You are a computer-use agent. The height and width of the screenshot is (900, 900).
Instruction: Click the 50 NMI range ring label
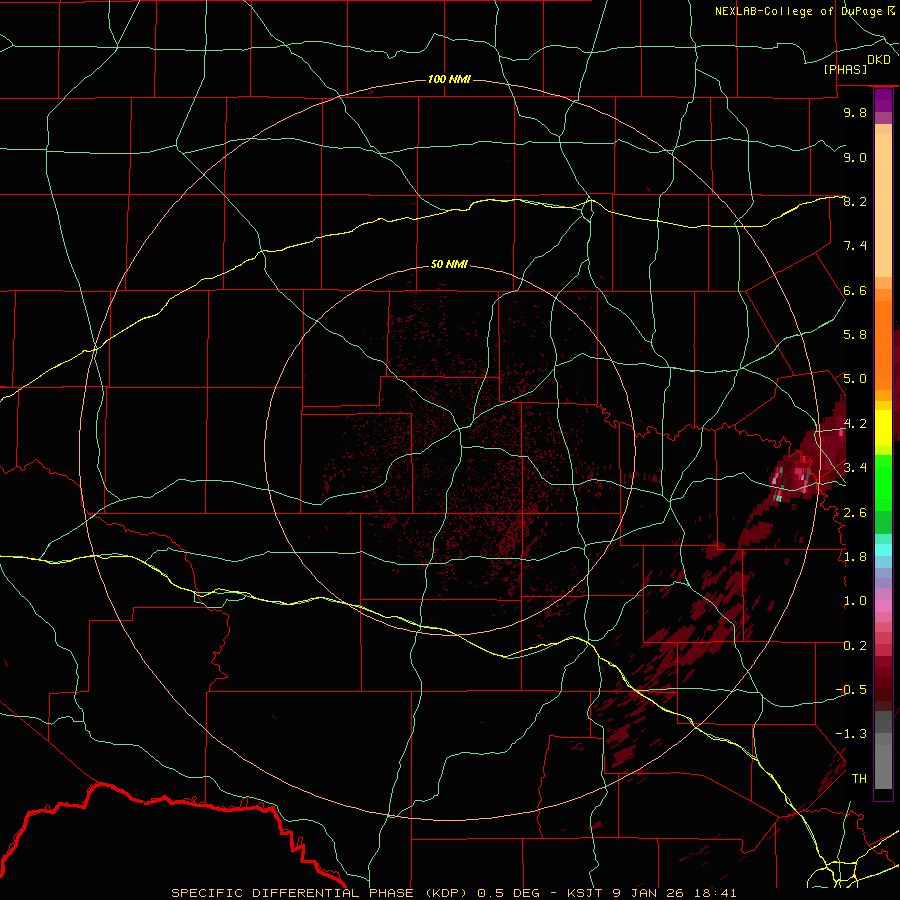449,265
